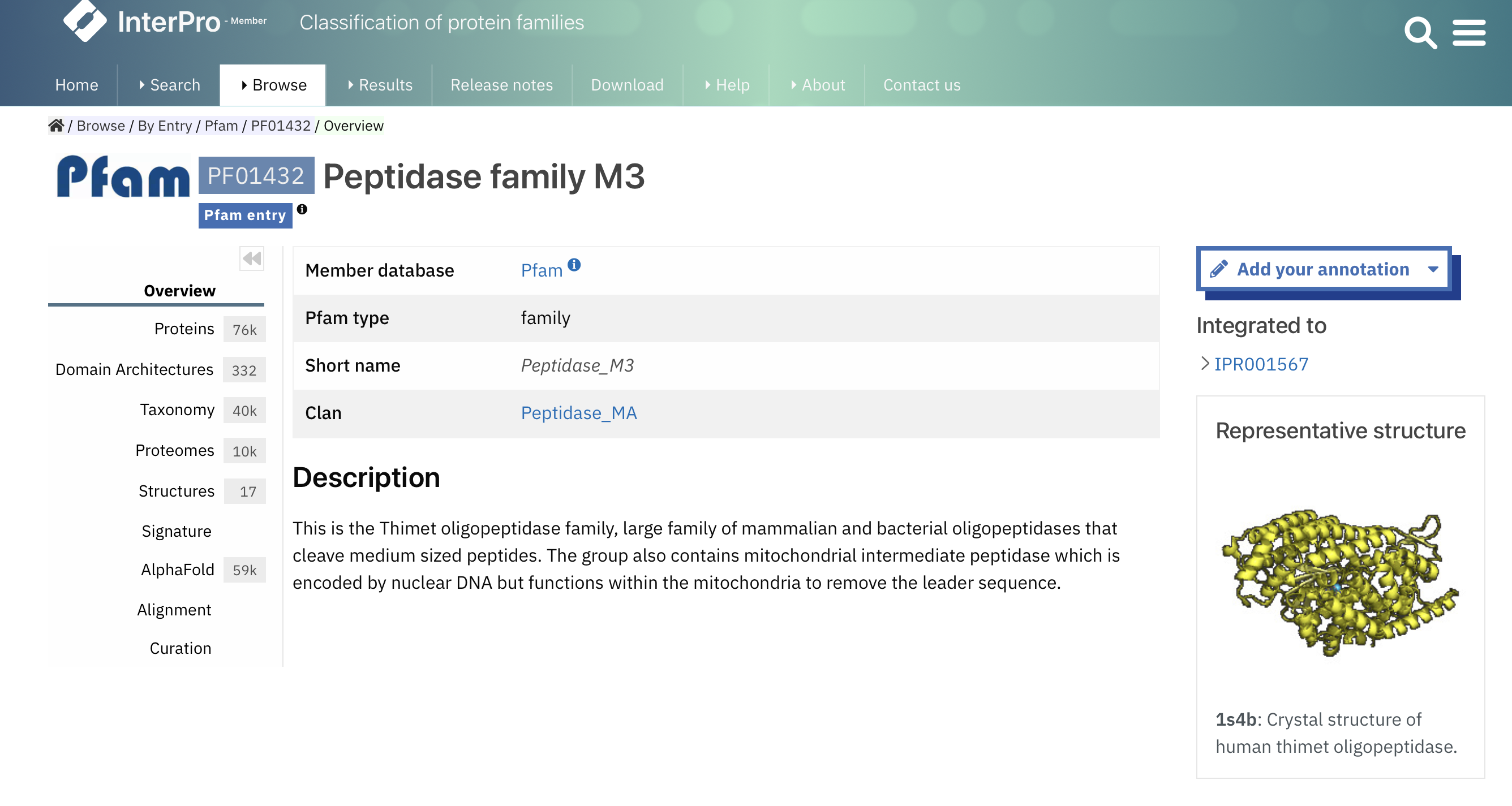Click info icon next to Pfam entry badge
The height and width of the screenshot is (806, 1512).
tap(302, 209)
